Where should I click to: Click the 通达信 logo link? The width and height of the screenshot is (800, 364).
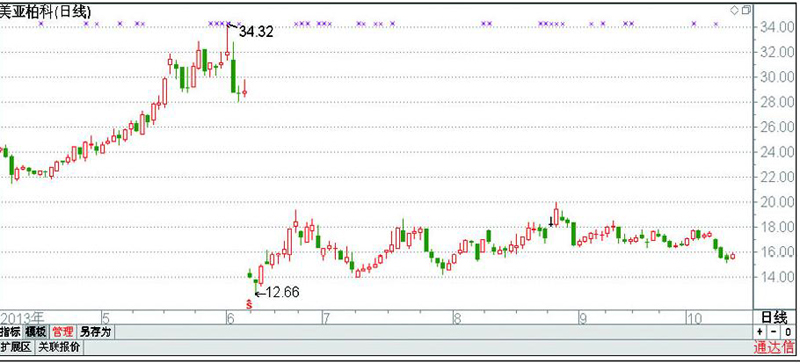pos(774,349)
